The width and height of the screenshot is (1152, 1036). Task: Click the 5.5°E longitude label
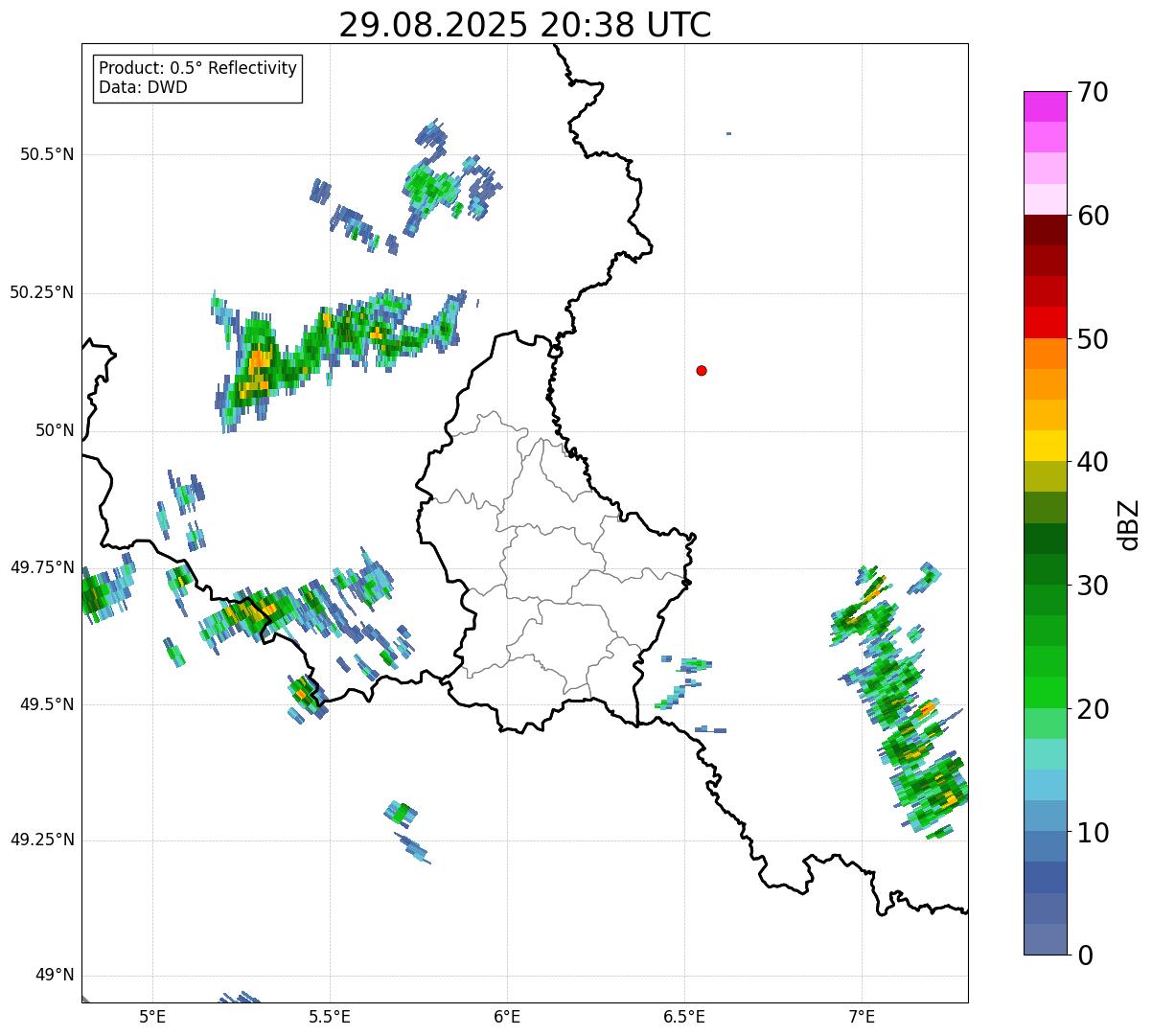[330, 1016]
